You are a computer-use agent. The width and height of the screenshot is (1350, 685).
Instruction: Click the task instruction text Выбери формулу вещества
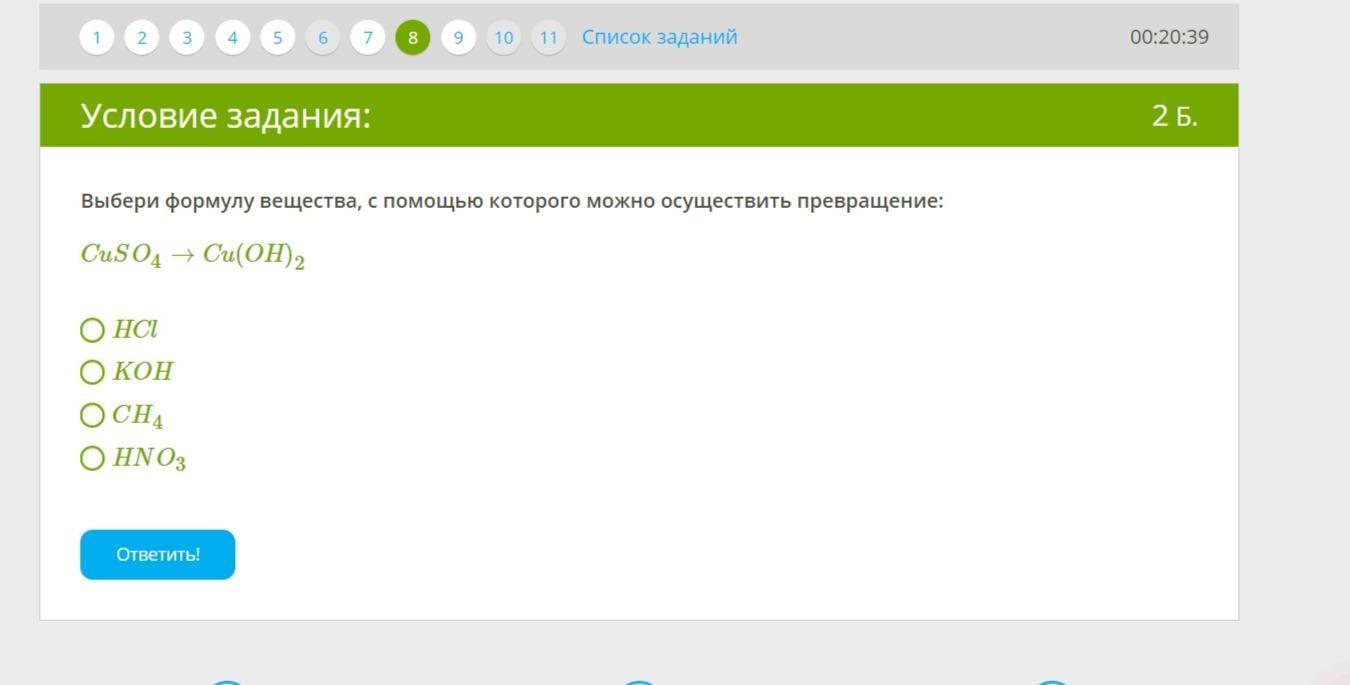pyautogui.click(x=512, y=201)
